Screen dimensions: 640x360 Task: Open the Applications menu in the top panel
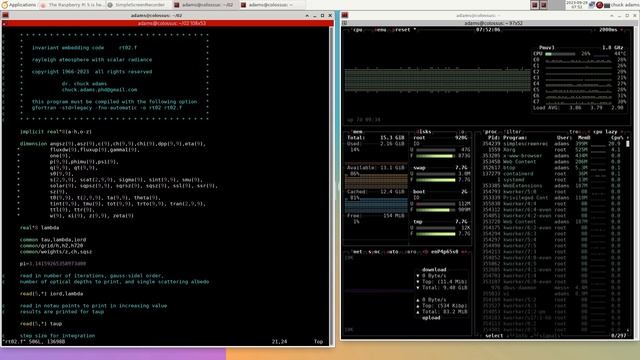tap(19, 5)
